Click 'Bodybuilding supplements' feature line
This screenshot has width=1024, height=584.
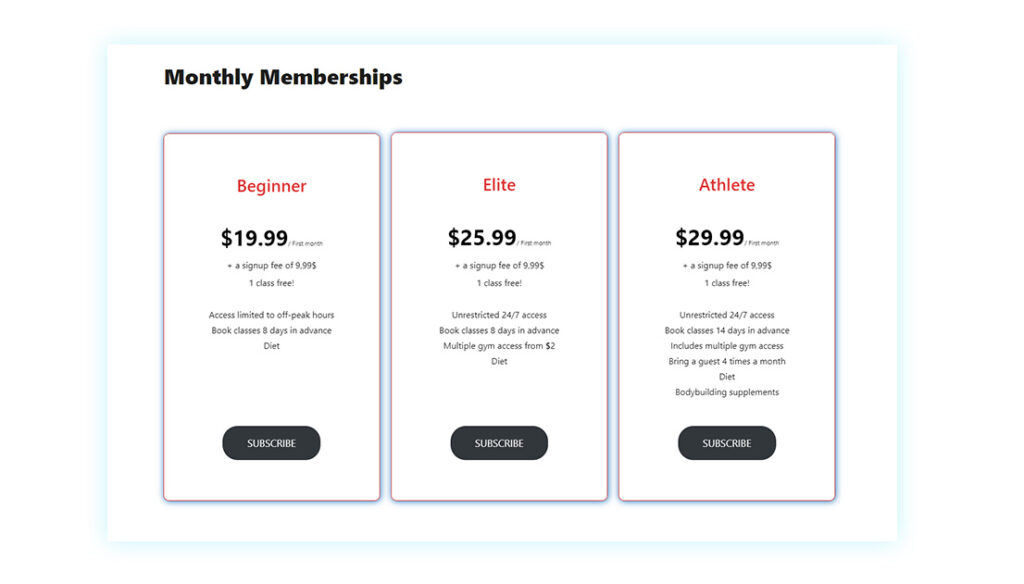click(x=727, y=392)
